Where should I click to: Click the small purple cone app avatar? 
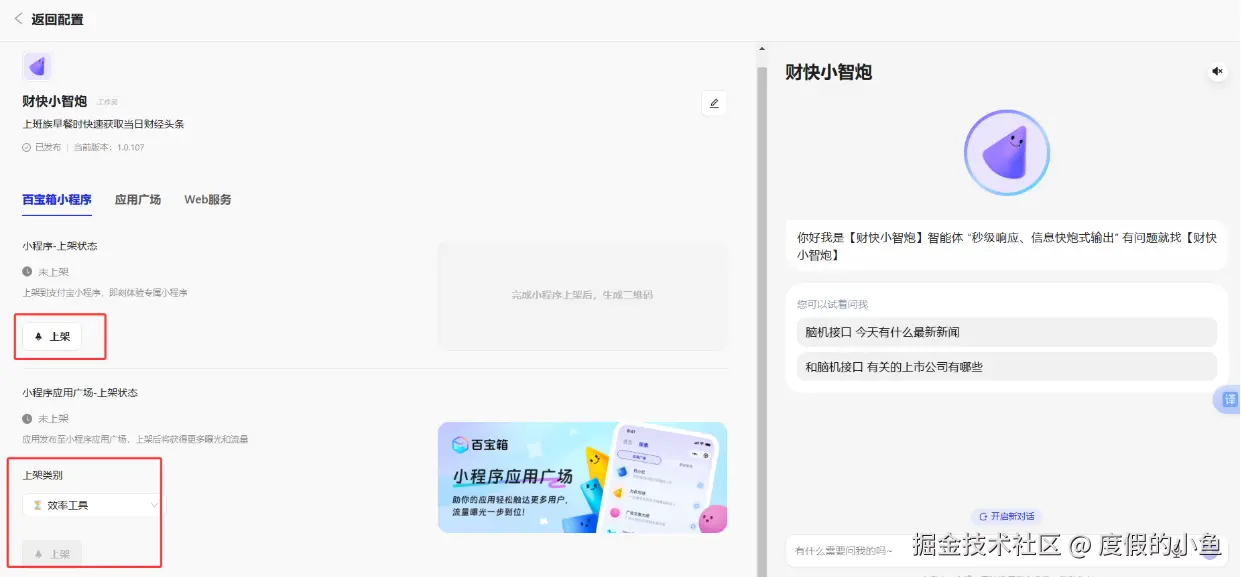point(37,67)
